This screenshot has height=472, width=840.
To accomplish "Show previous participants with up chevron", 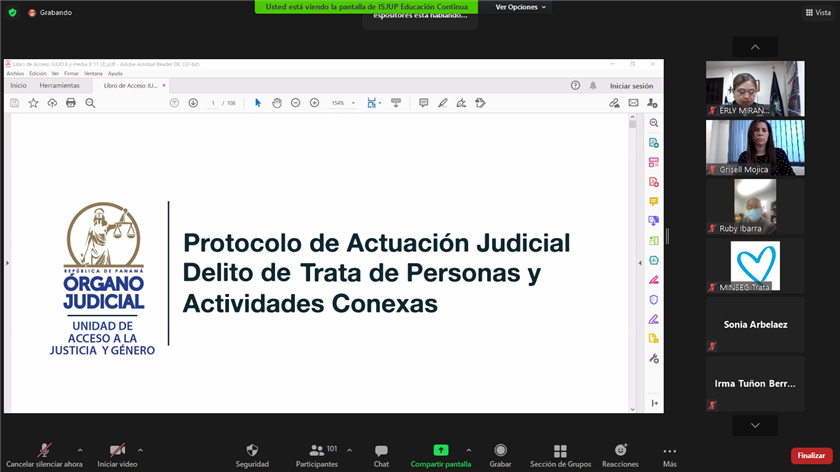I will [755, 47].
